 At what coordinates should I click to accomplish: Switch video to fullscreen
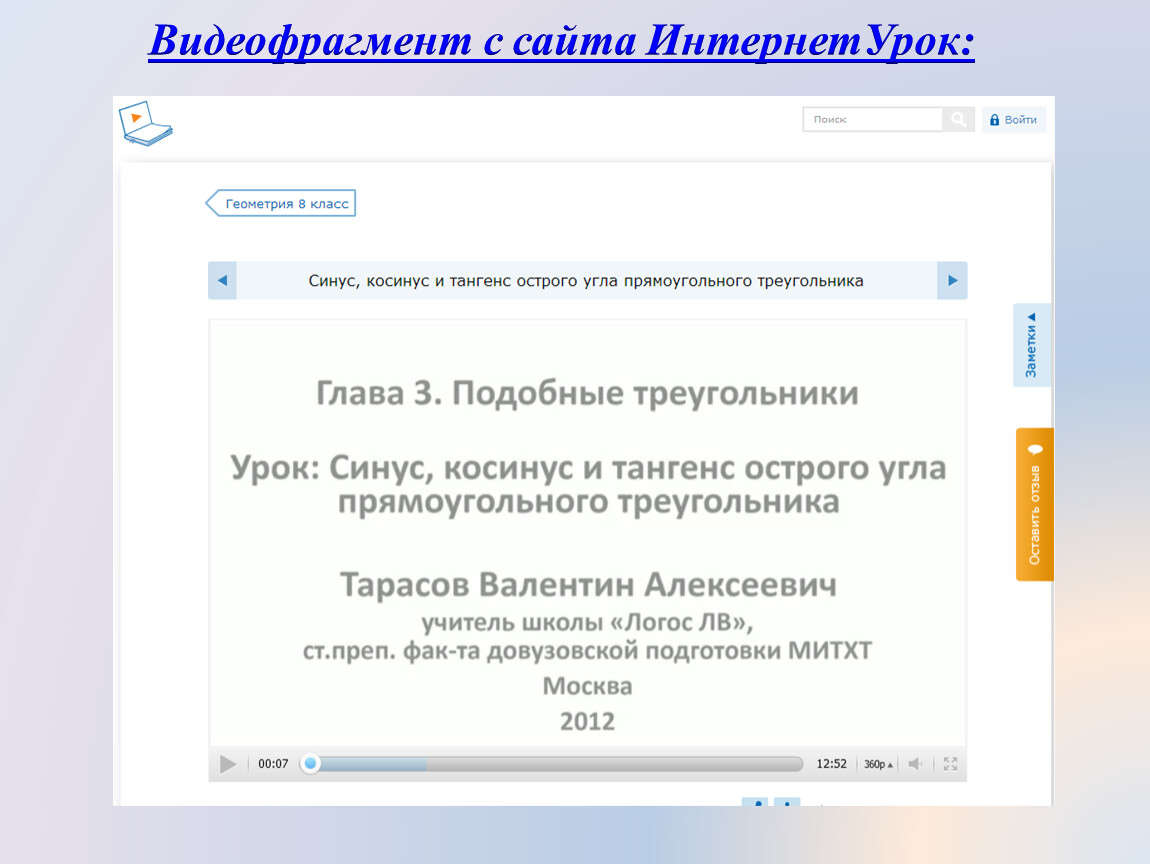coord(951,764)
